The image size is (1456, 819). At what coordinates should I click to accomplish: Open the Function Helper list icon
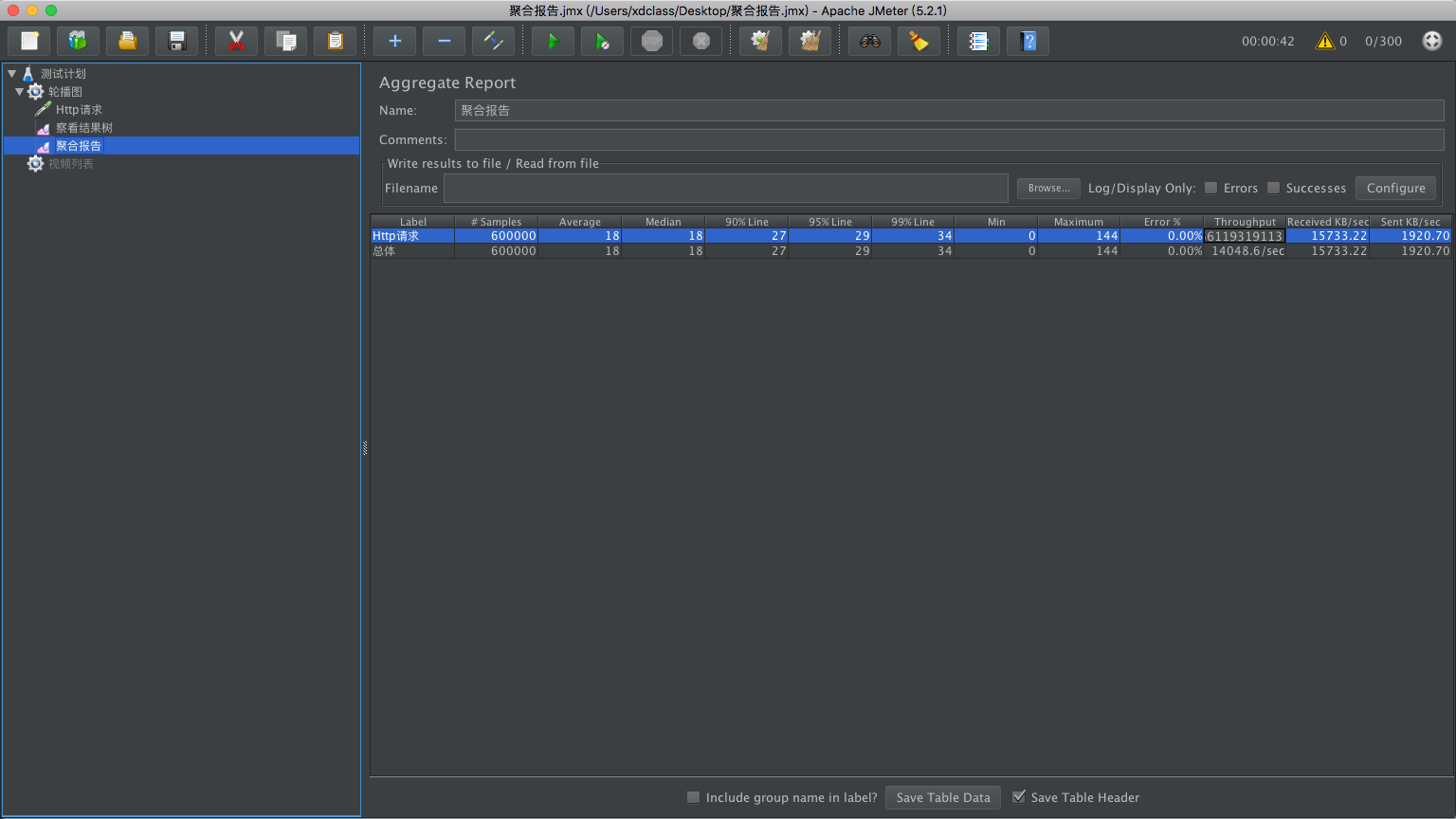[978, 41]
